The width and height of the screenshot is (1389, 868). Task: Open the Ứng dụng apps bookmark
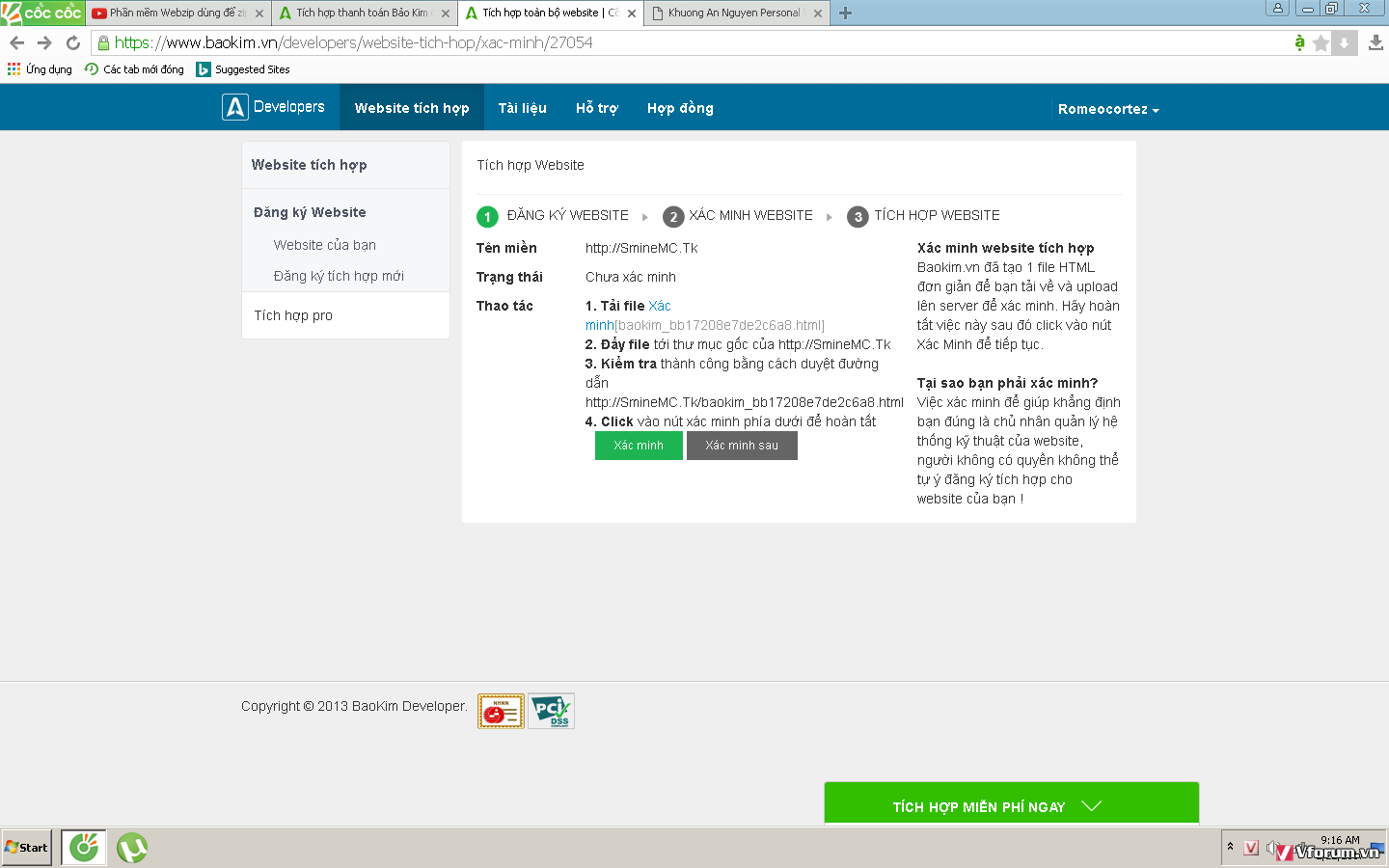click(x=40, y=69)
